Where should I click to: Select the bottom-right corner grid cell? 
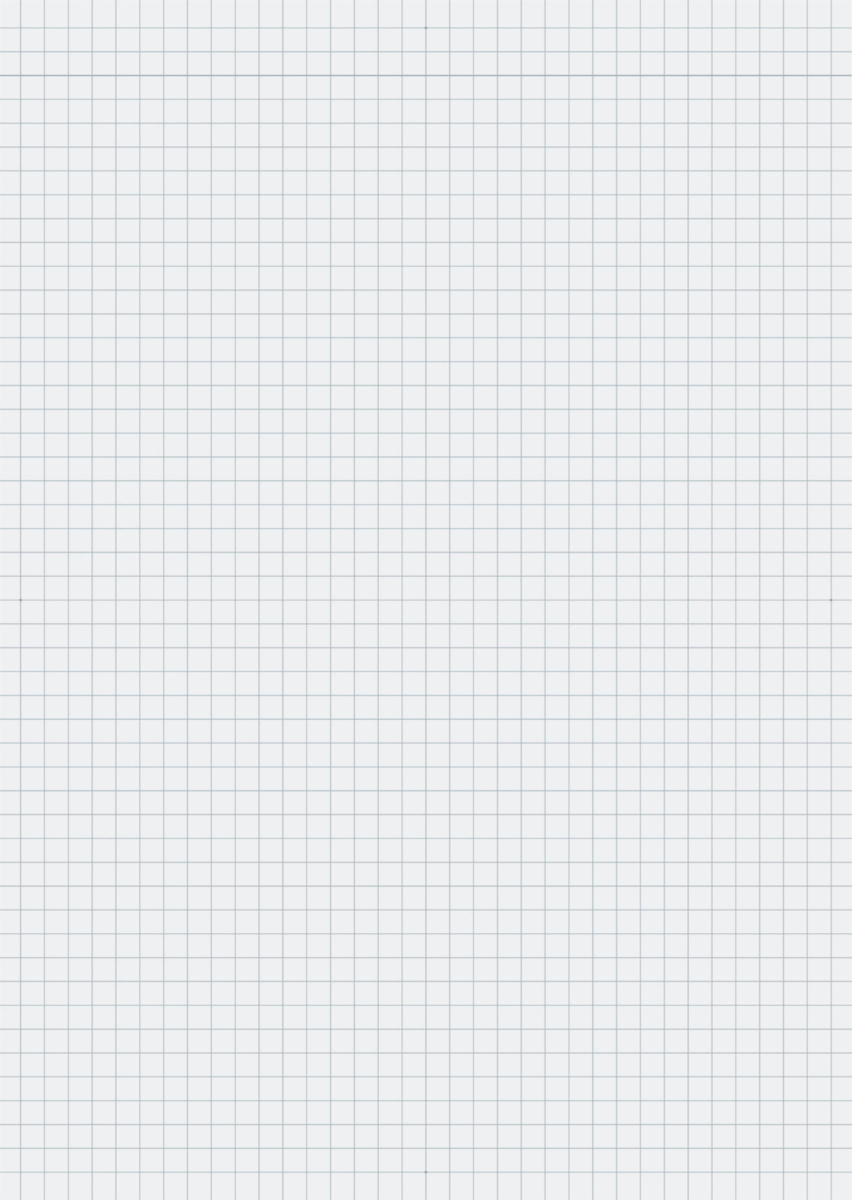pos(842,1186)
